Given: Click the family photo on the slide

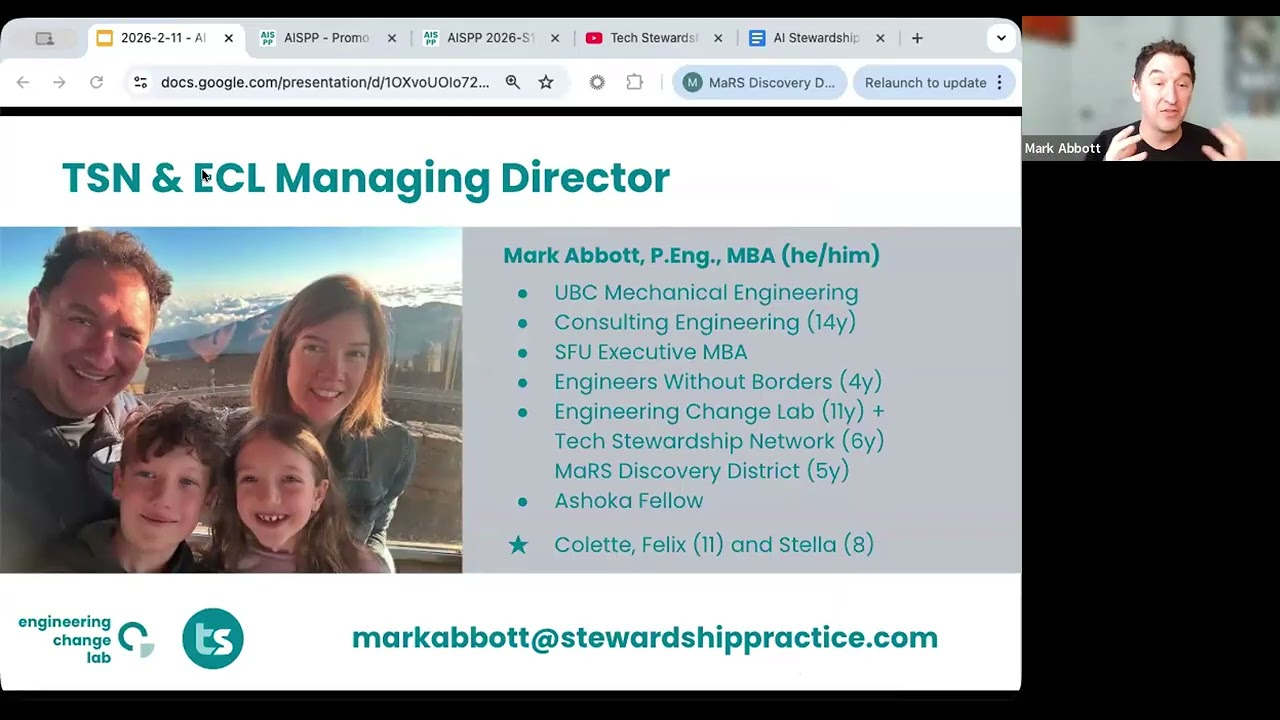Looking at the screenshot, I should click(x=231, y=400).
